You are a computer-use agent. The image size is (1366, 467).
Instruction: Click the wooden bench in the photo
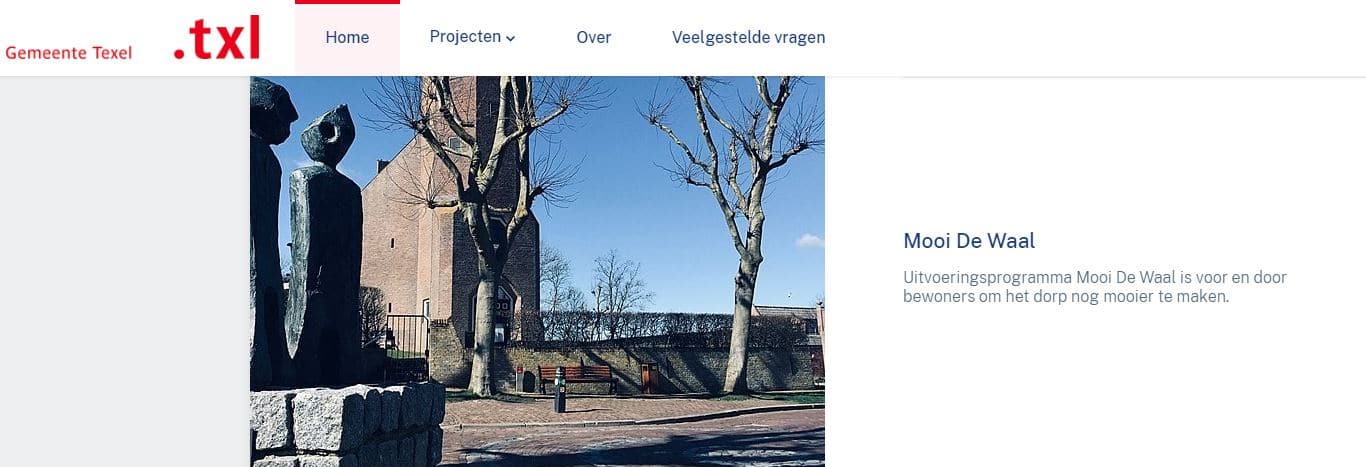[x=577, y=378]
